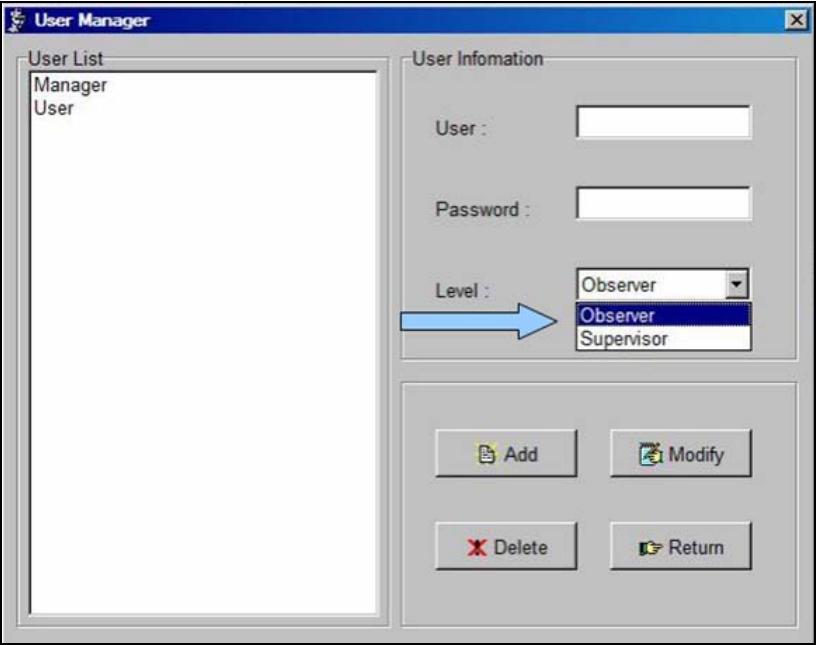Click the User Manager title bar icon
This screenshot has width=816, height=645.
click(x=18, y=20)
